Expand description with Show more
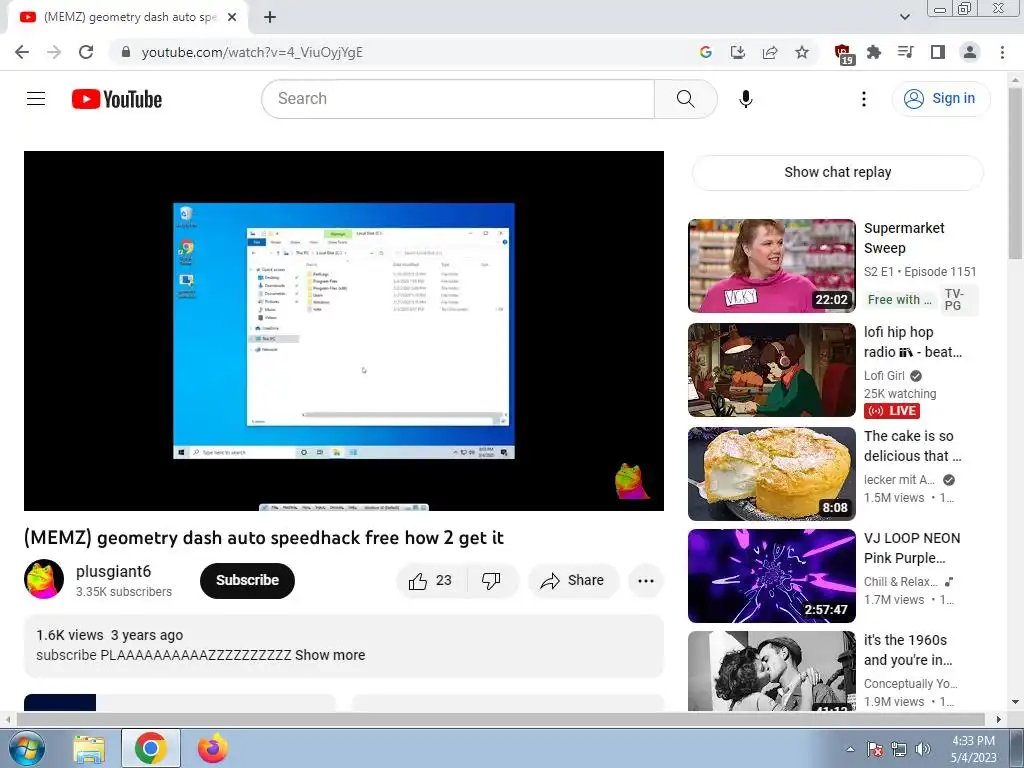1024x768 pixels. pyautogui.click(x=330, y=655)
